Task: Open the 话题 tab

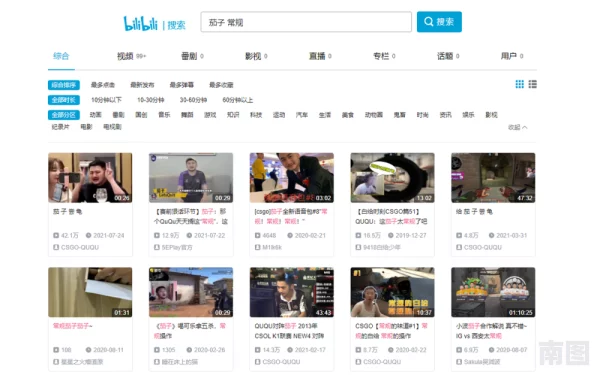Action: coord(448,56)
